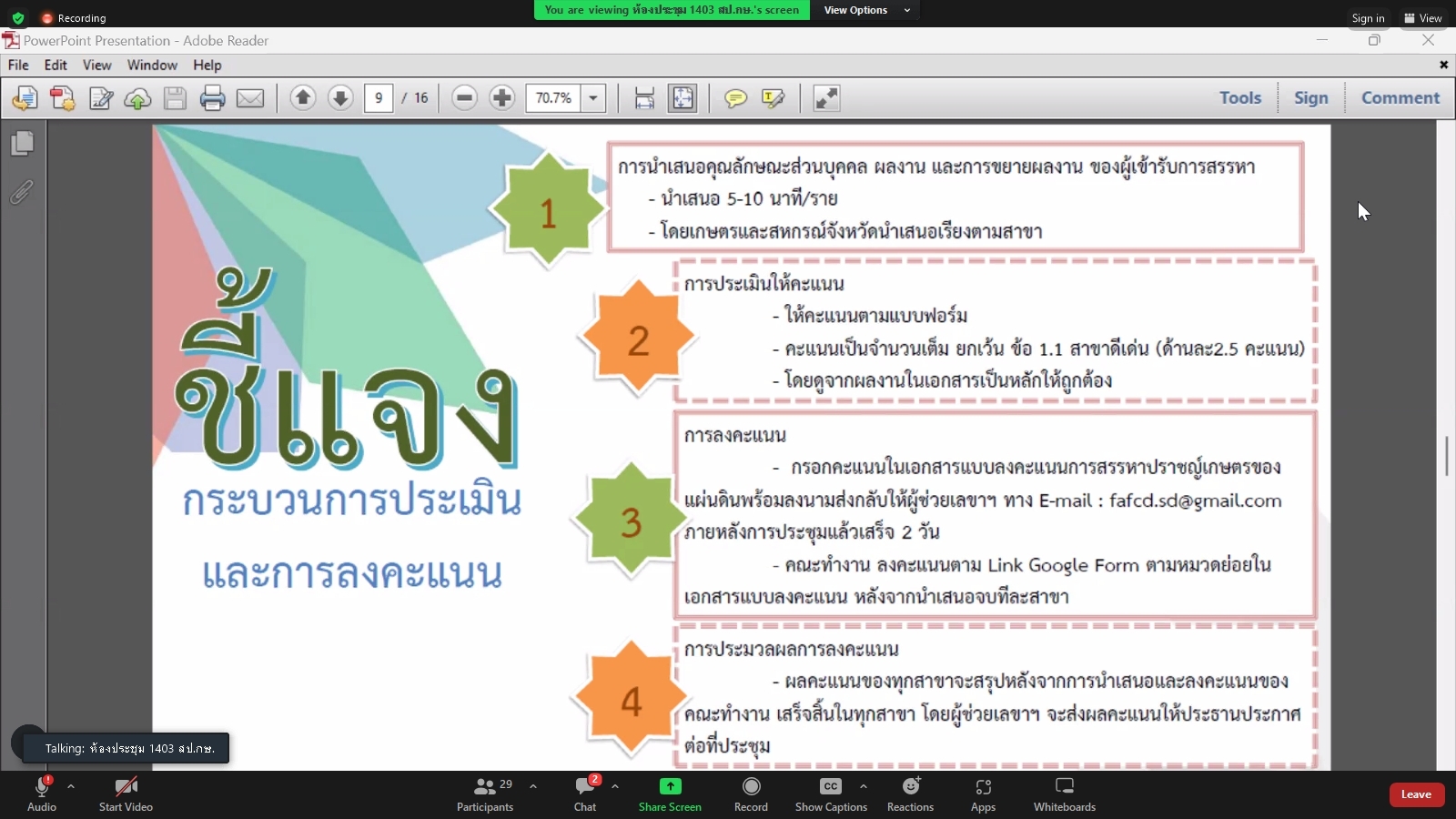
Task: Expand participants options caret
Action: point(533,785)
